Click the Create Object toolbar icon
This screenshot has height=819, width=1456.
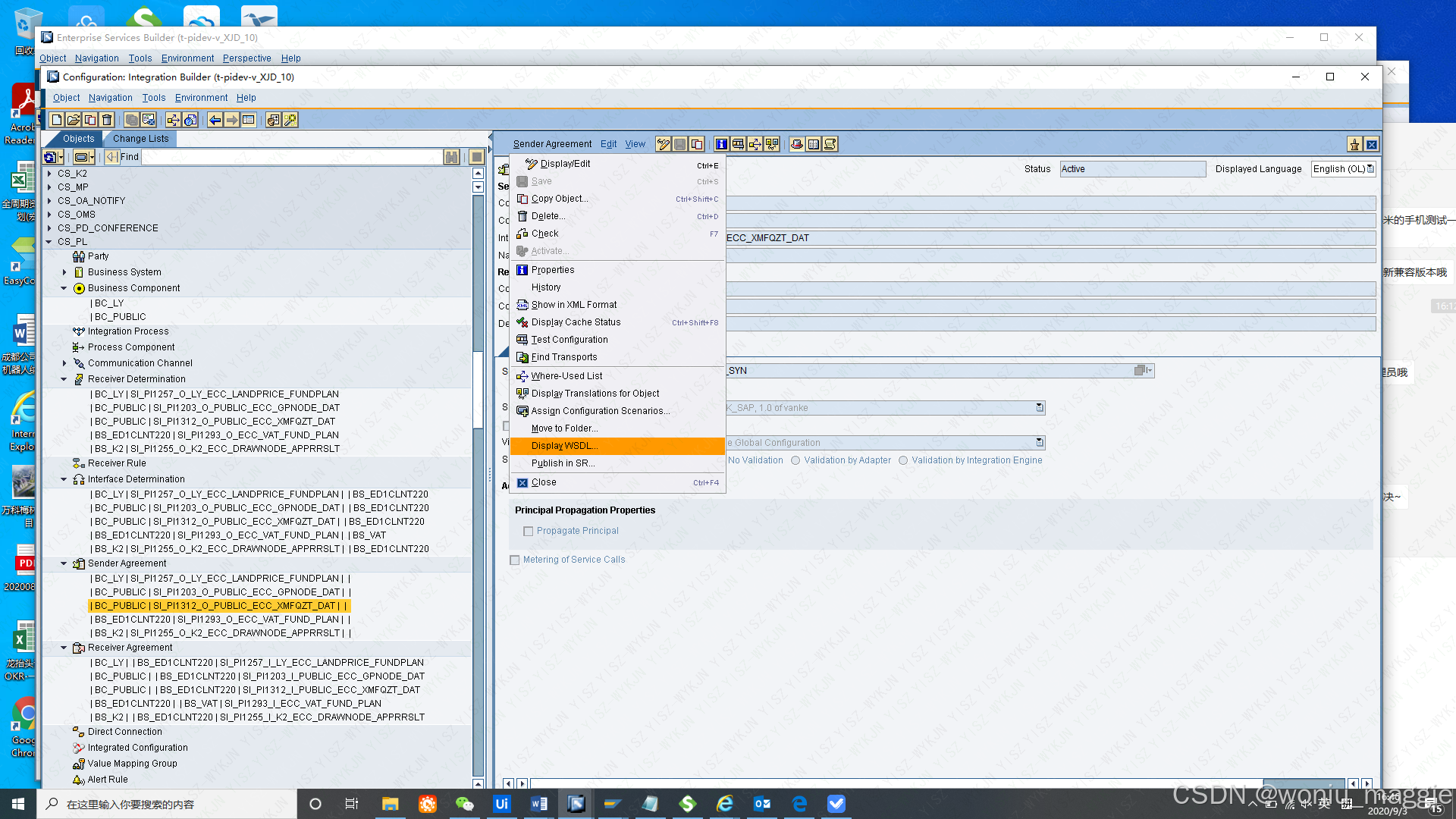click(57, 120)
